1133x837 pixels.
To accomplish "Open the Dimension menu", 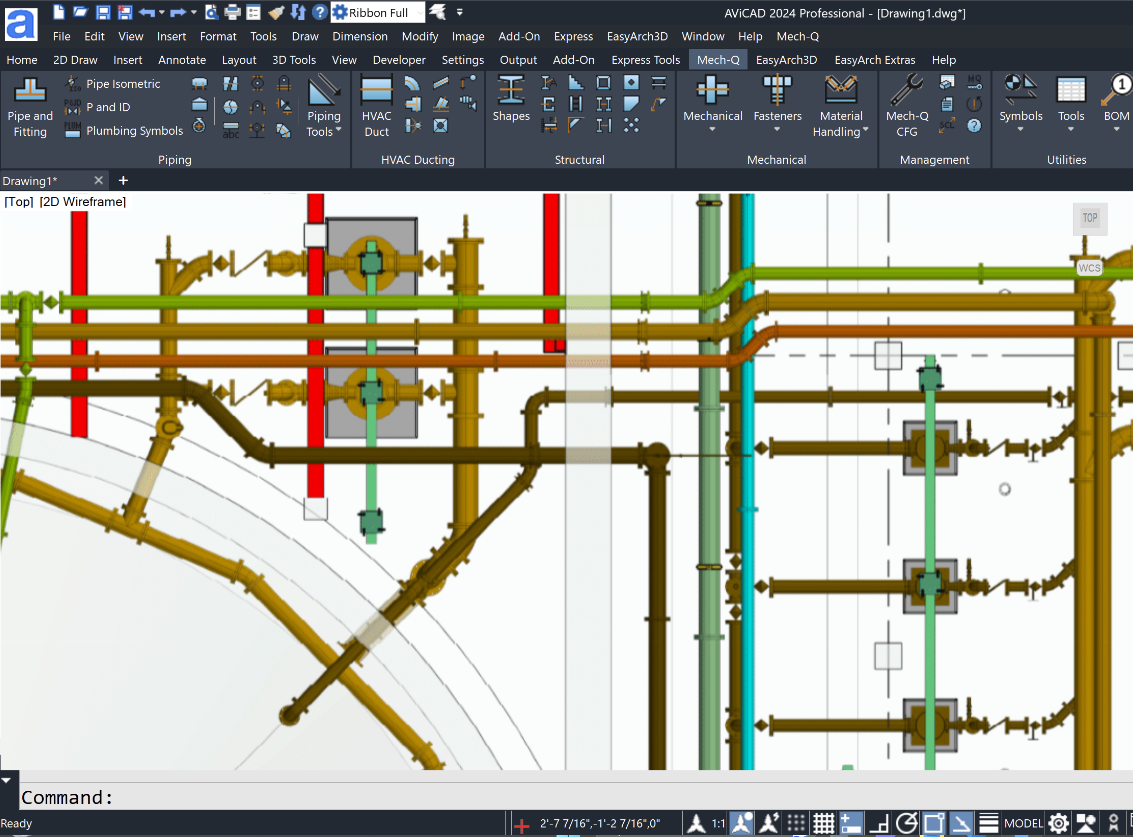I will click(x=360, y=36).
